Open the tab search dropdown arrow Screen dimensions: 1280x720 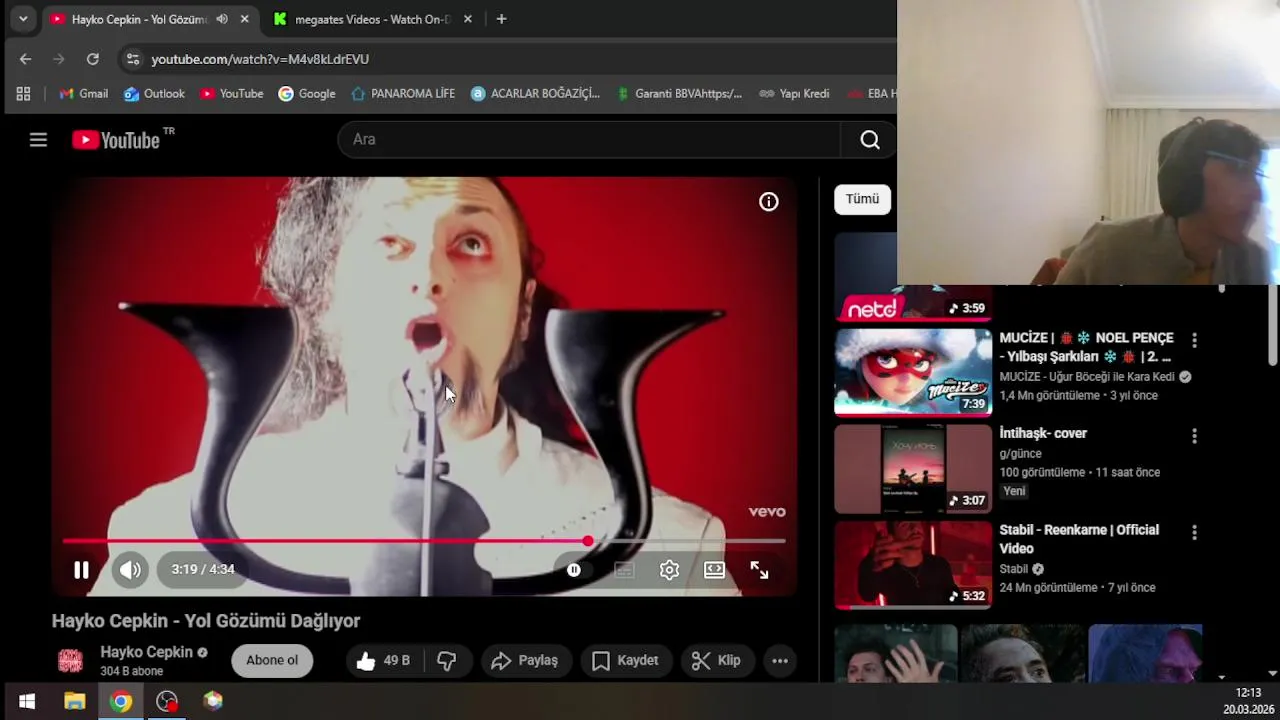click(23, 19)
